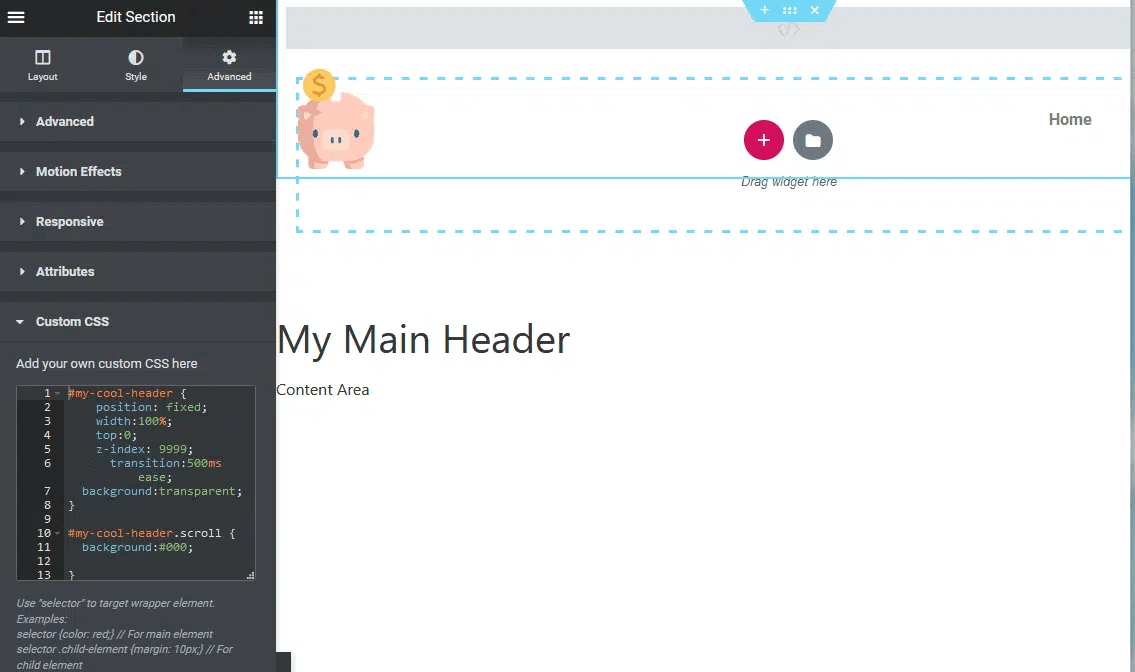Switch to the Style tab
The width and height of the screenshot is (1135, 672).
[x=135, y=63]
